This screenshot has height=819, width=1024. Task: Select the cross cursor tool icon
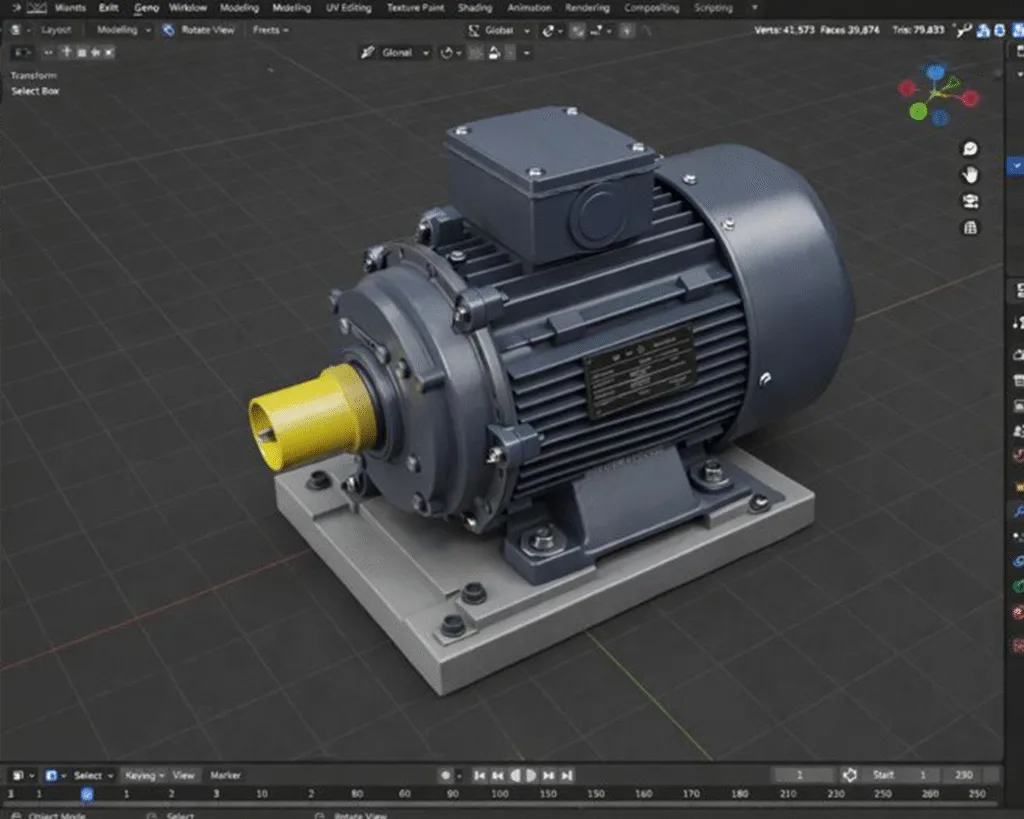pyautogui.click(x=66, y=52)
